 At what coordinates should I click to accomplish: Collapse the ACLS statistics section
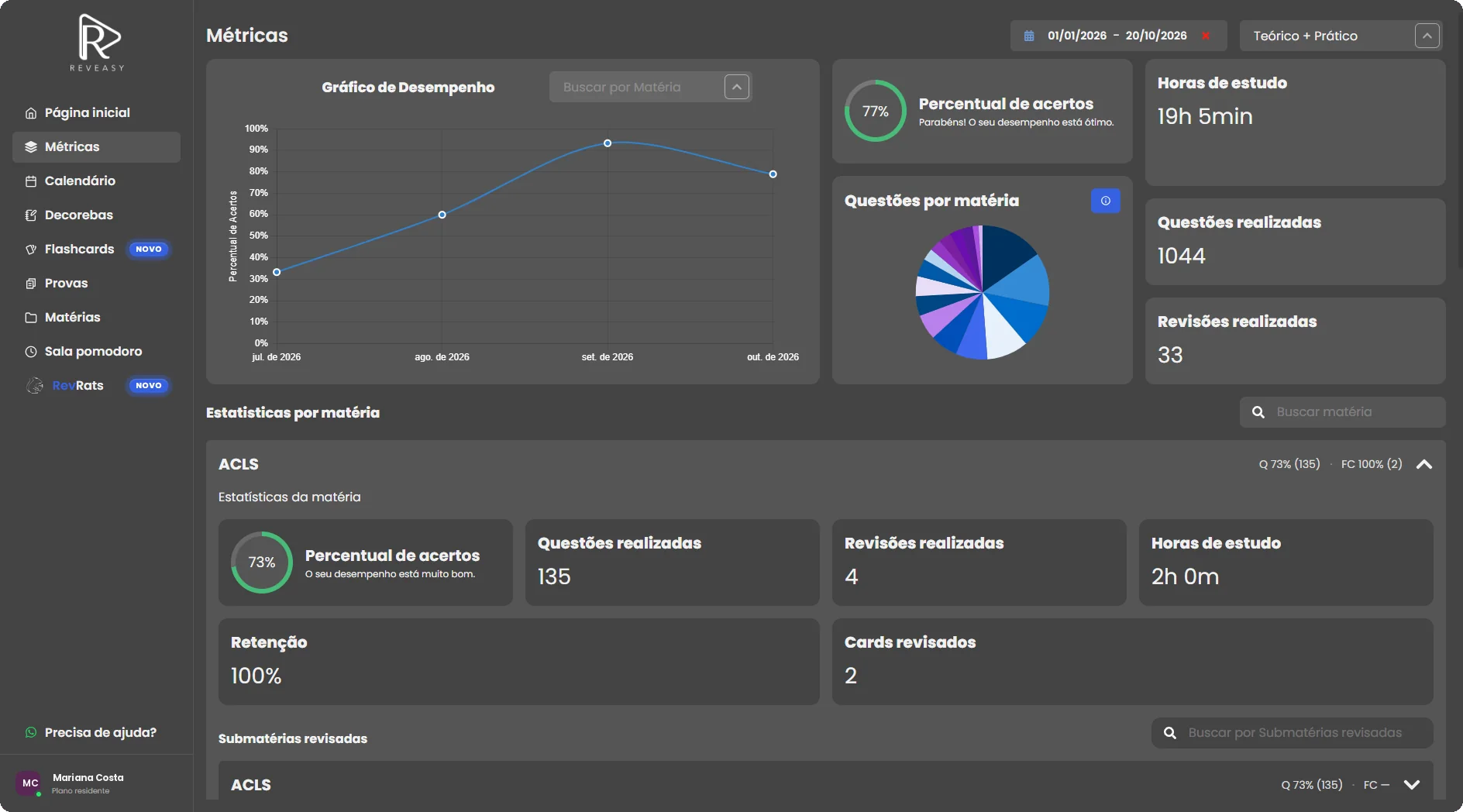click(1423, 464)
